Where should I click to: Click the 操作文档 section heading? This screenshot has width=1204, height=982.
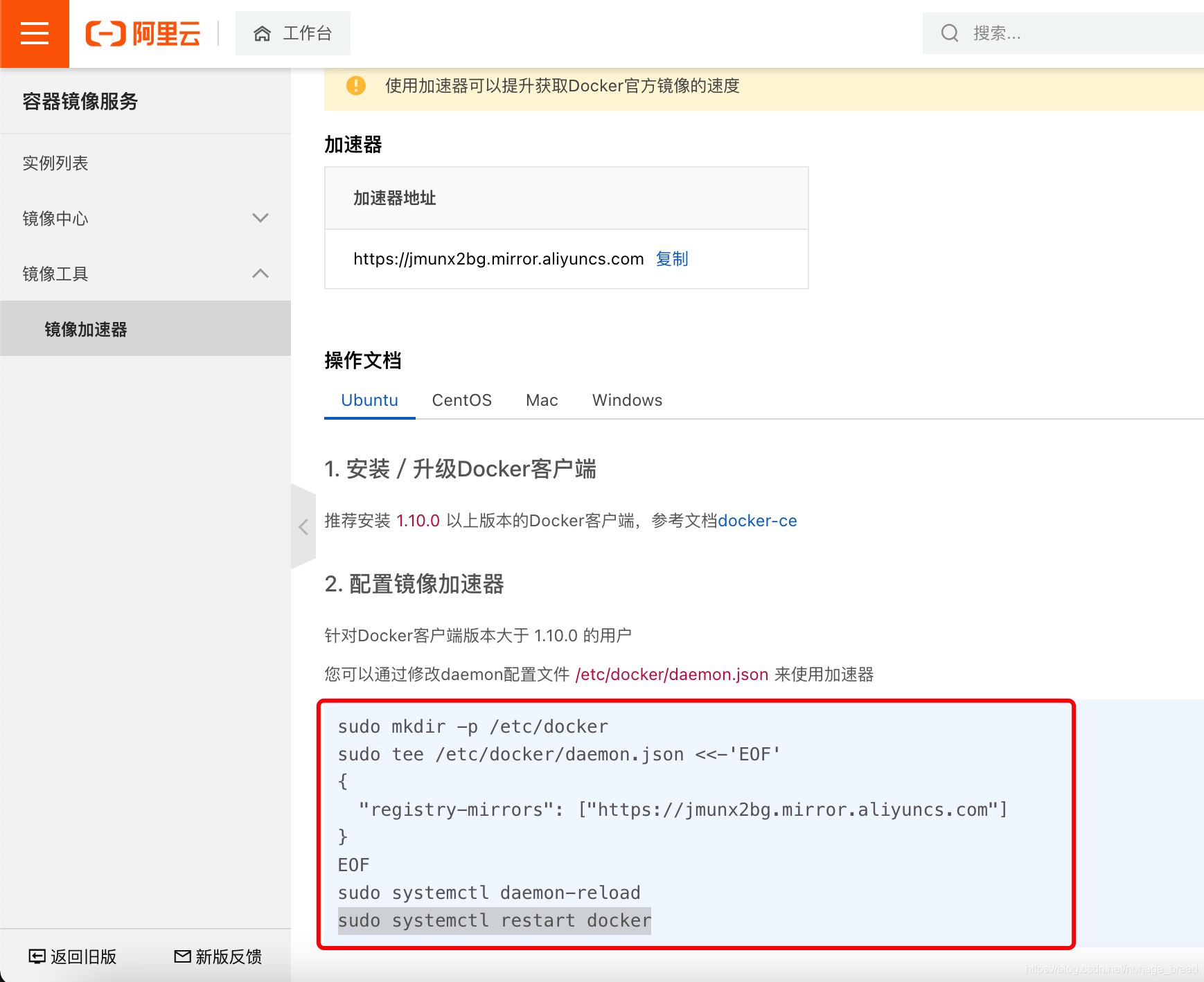click(363, 360)
